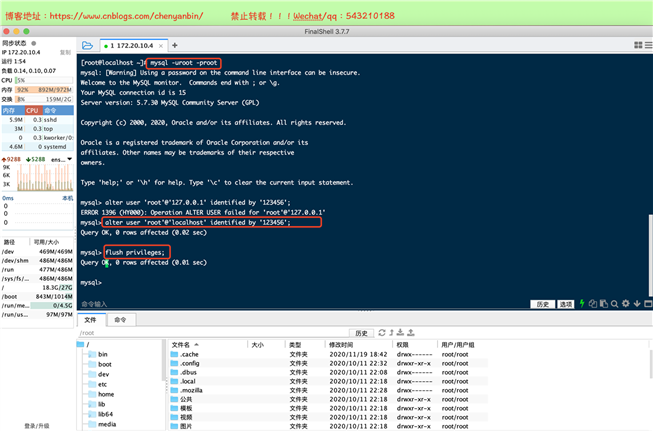653x431 pixels.
Task: Click the copy icon in terminal toolbar
Action: [593, 304]
